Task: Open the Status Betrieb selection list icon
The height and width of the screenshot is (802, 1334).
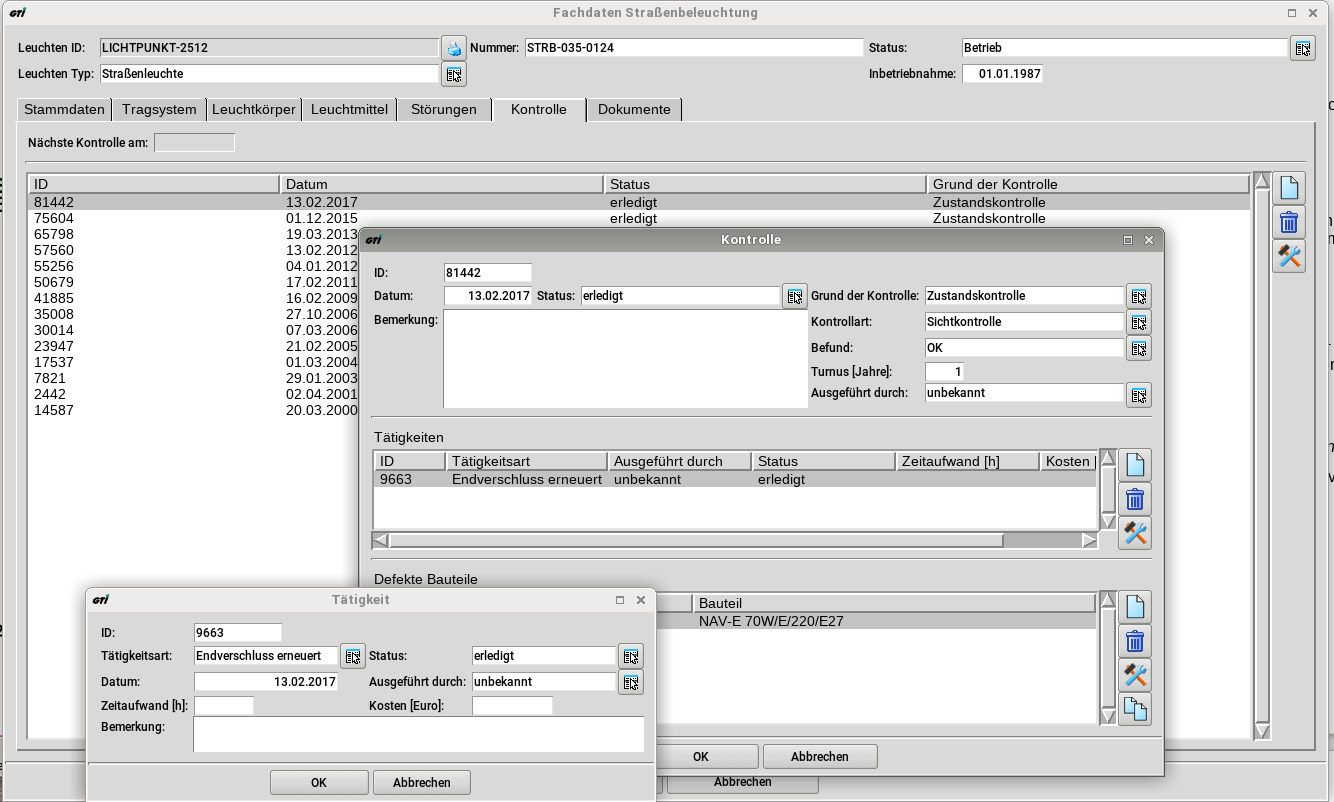Action: coord(1302,48)
